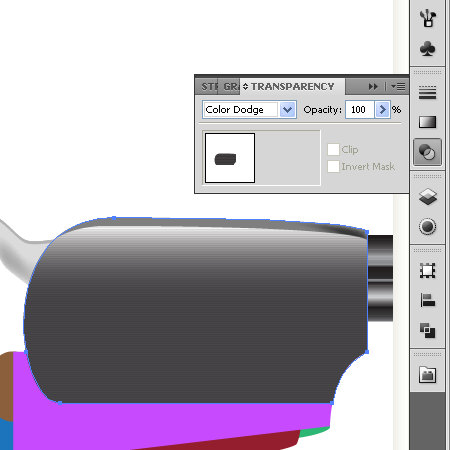450x450 pixels.
Task: Open the Pathfinder panel icon
Action: click(x=427, y=331)
